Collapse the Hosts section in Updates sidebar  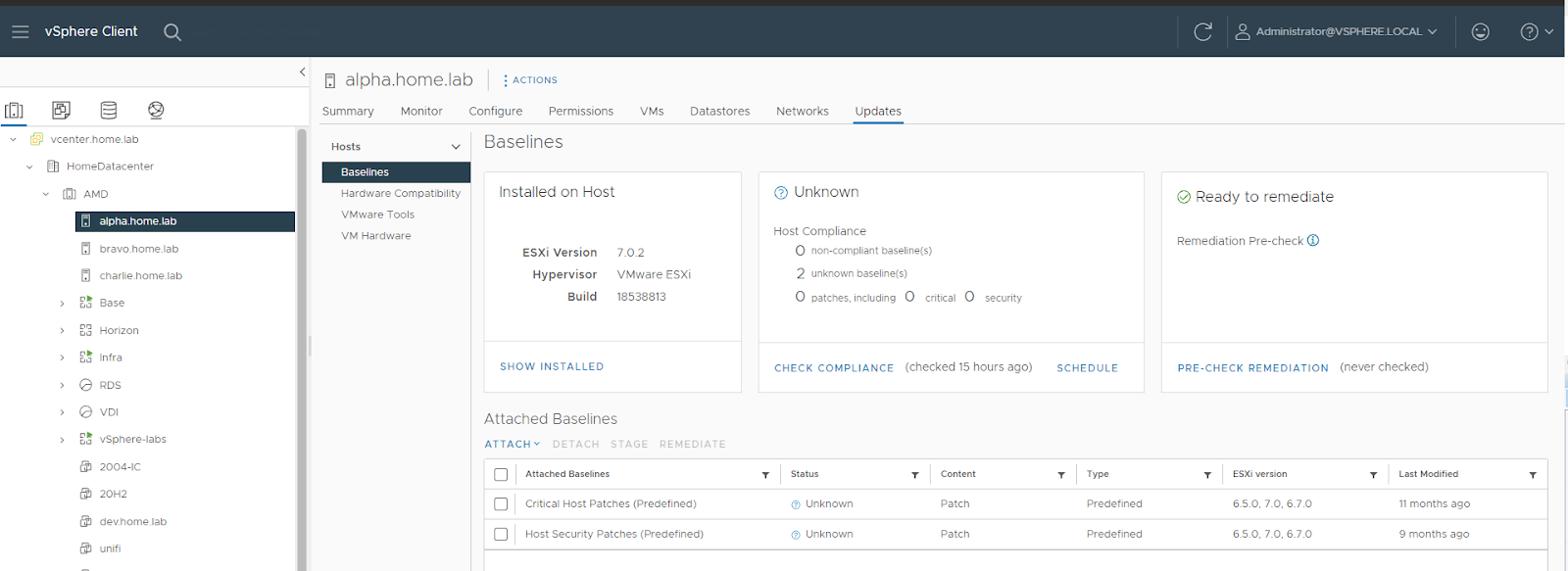click(456, 147)
